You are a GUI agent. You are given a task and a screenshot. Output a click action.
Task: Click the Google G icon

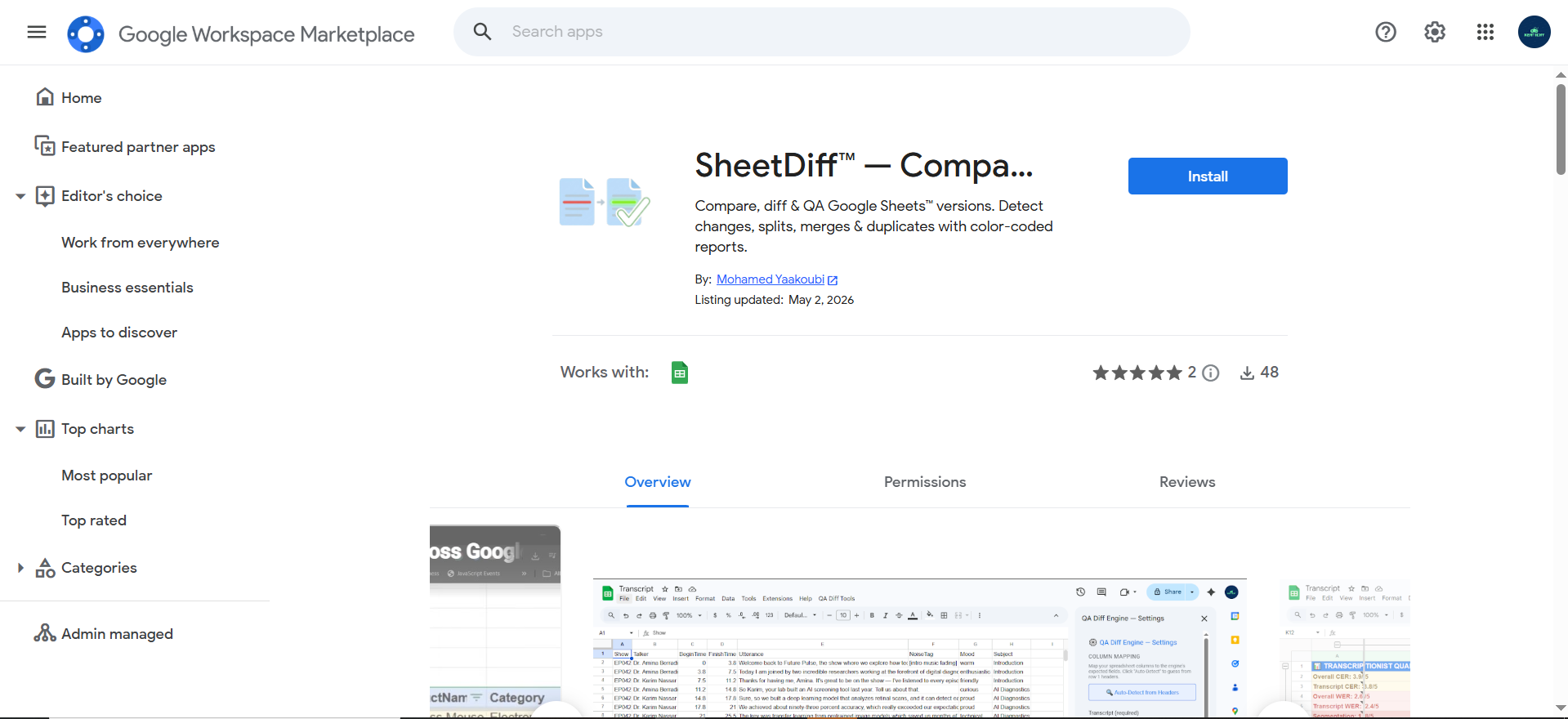tap(45, 379)
